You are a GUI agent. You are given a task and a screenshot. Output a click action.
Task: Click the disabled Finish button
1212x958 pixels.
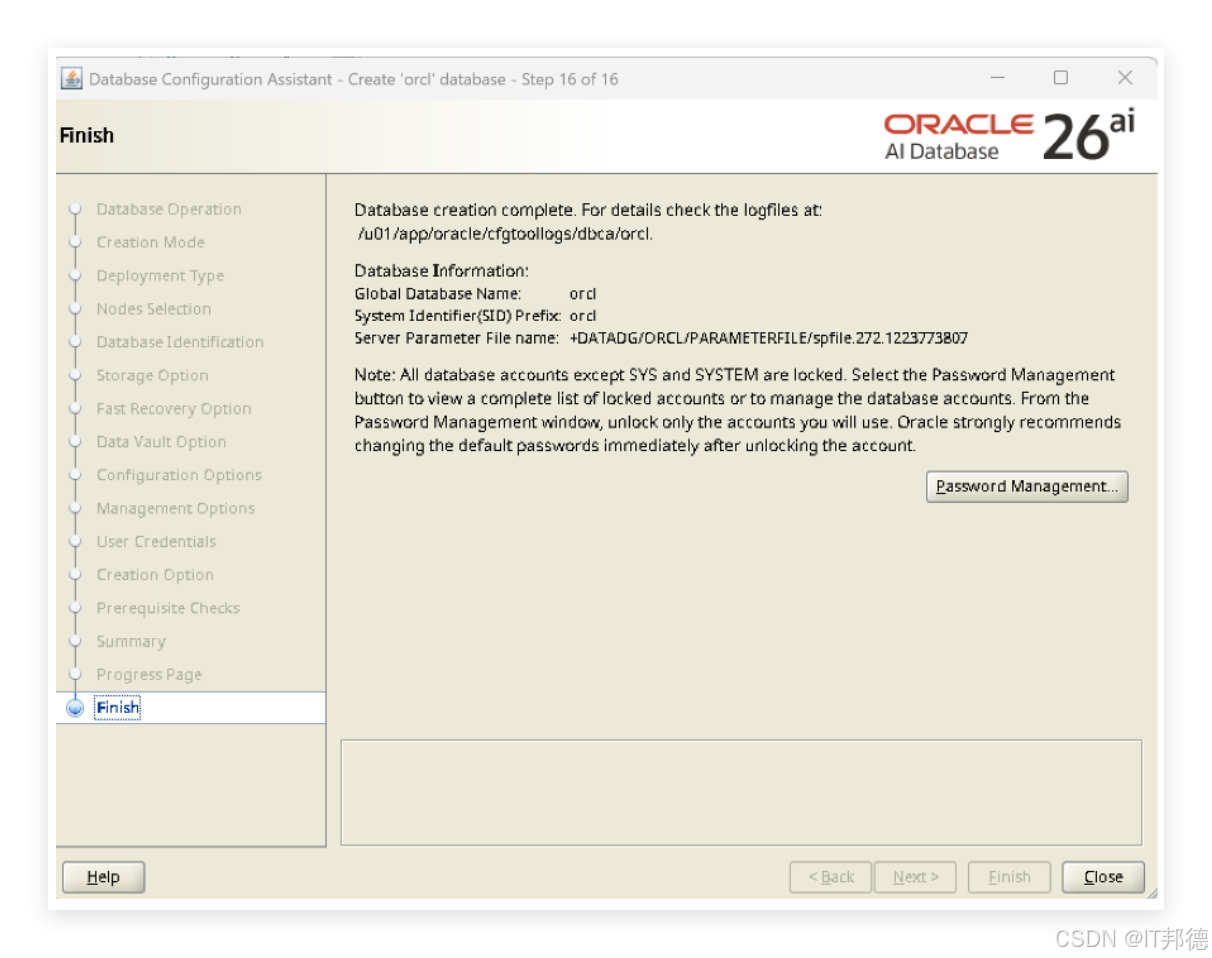[1009, 877]
